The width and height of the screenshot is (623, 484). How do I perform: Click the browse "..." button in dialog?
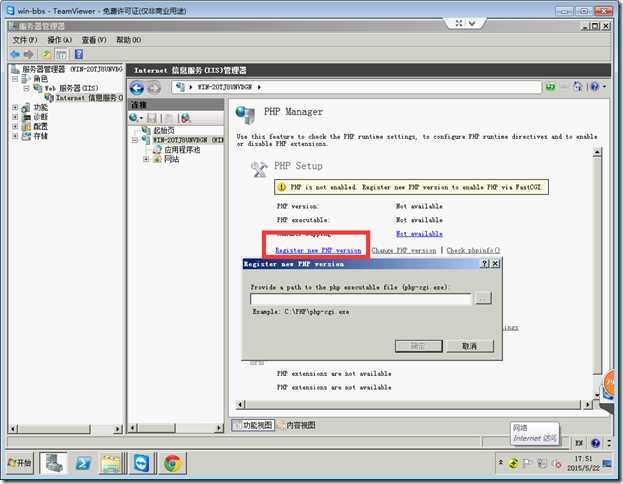coord(483,298)
